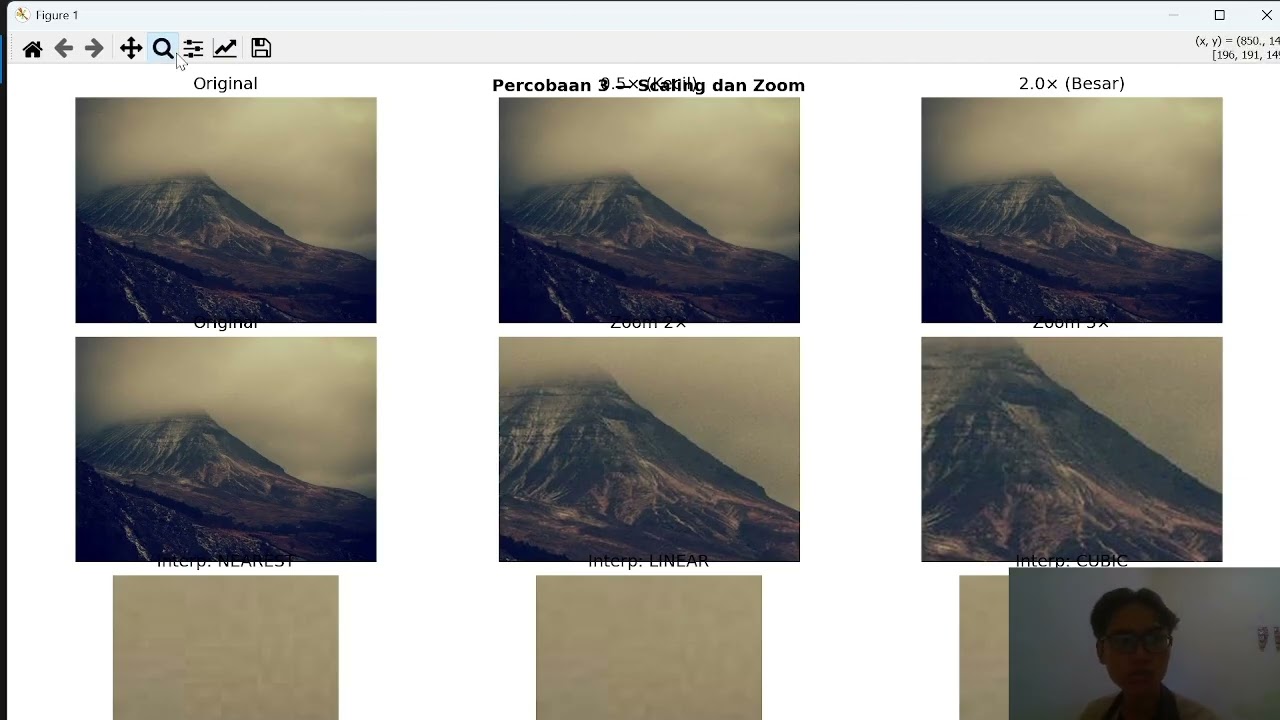Viewport: 1280px width, 720px height.
Task: Maximize the Figure 1 window
Action: pyautogui.click(x=1219, y=15)
